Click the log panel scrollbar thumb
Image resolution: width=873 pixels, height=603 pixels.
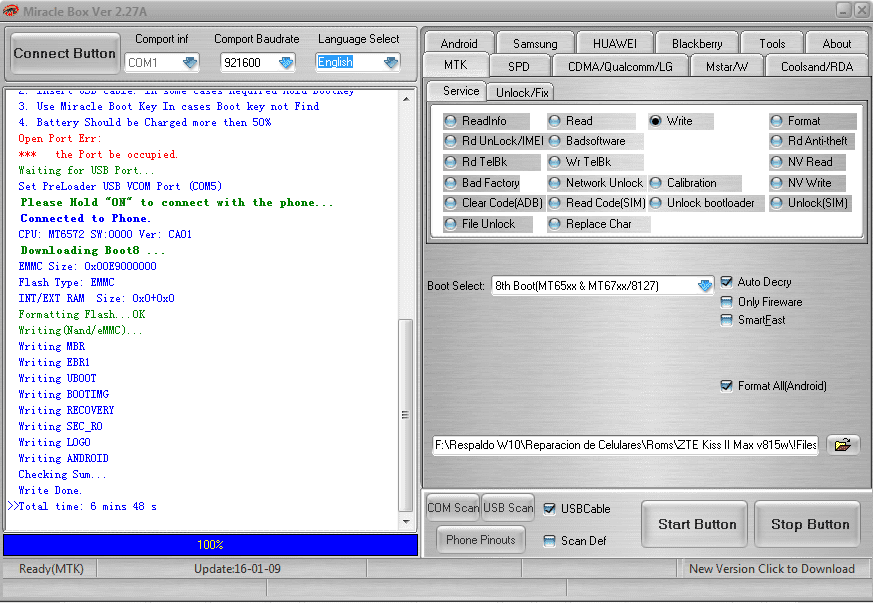coord(406,415)
